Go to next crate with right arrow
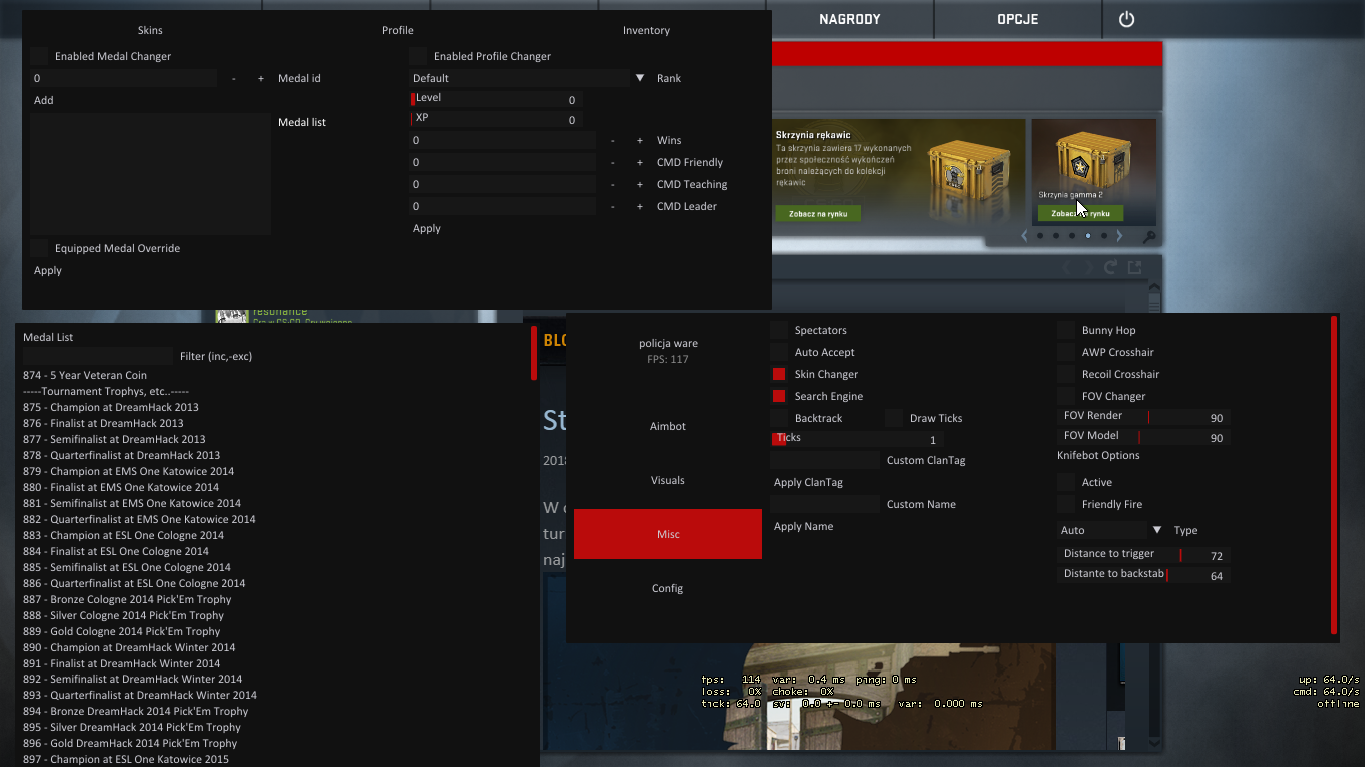The width and height of the screenshot is (1365, 767). (1119, 236)
